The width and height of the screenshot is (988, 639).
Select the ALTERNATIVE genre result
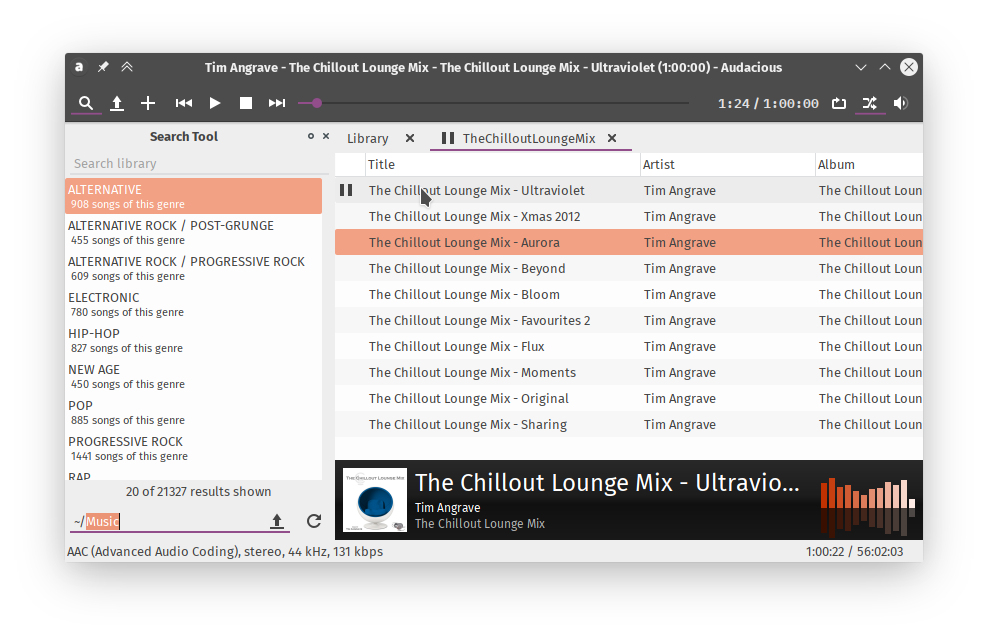tap(193, 196)
